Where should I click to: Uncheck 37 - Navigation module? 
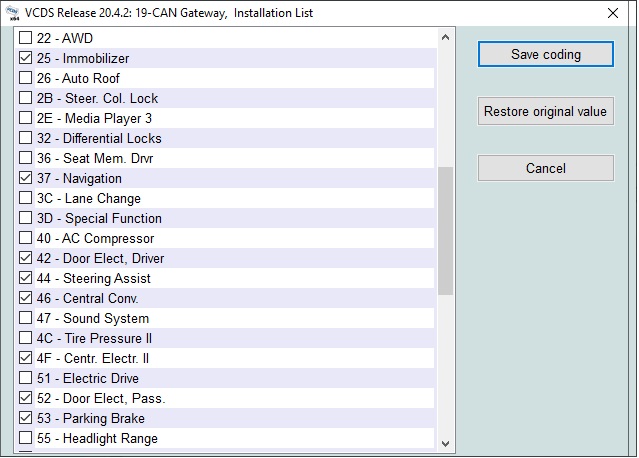point(25,178)
